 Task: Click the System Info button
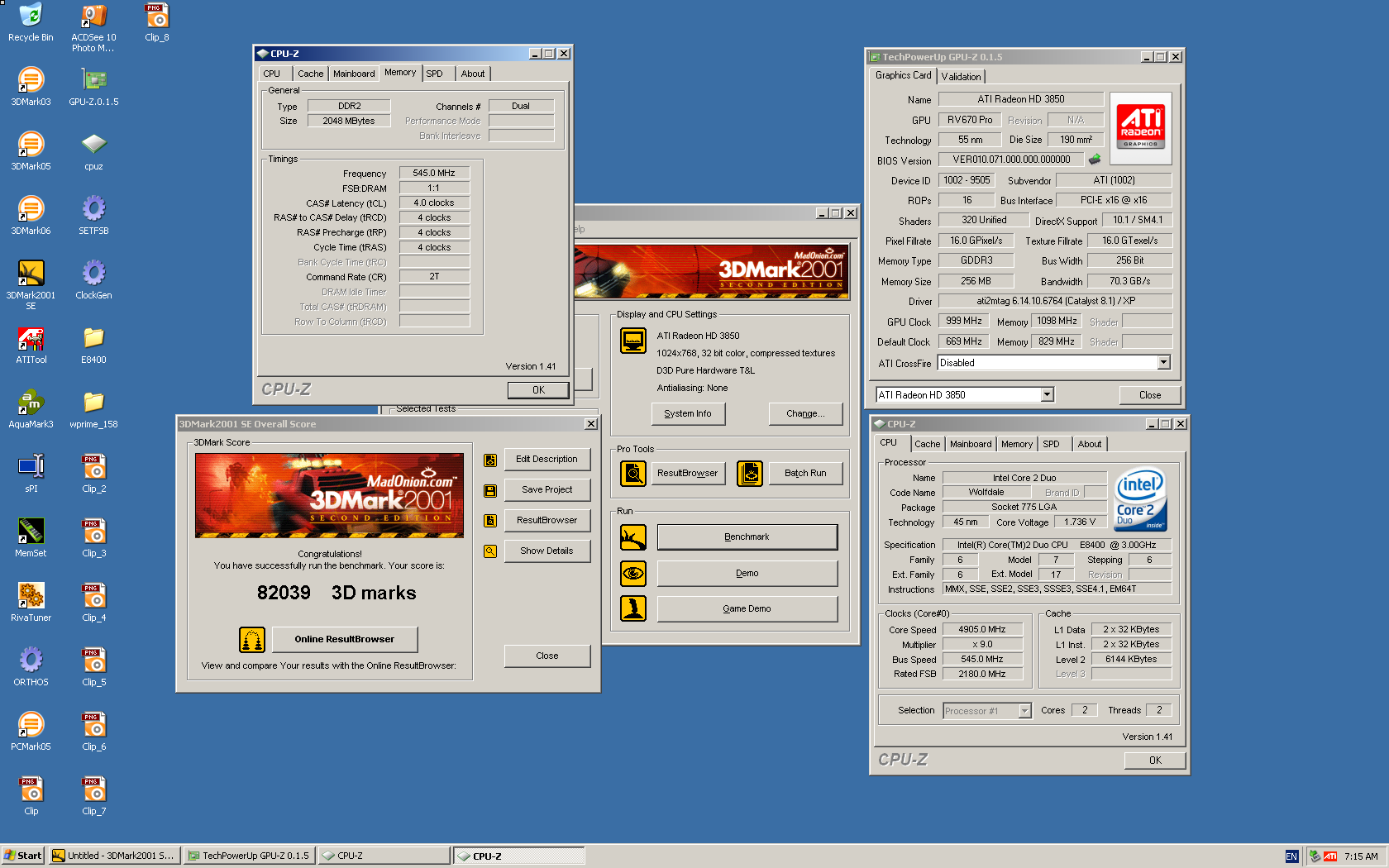point(688,414)
